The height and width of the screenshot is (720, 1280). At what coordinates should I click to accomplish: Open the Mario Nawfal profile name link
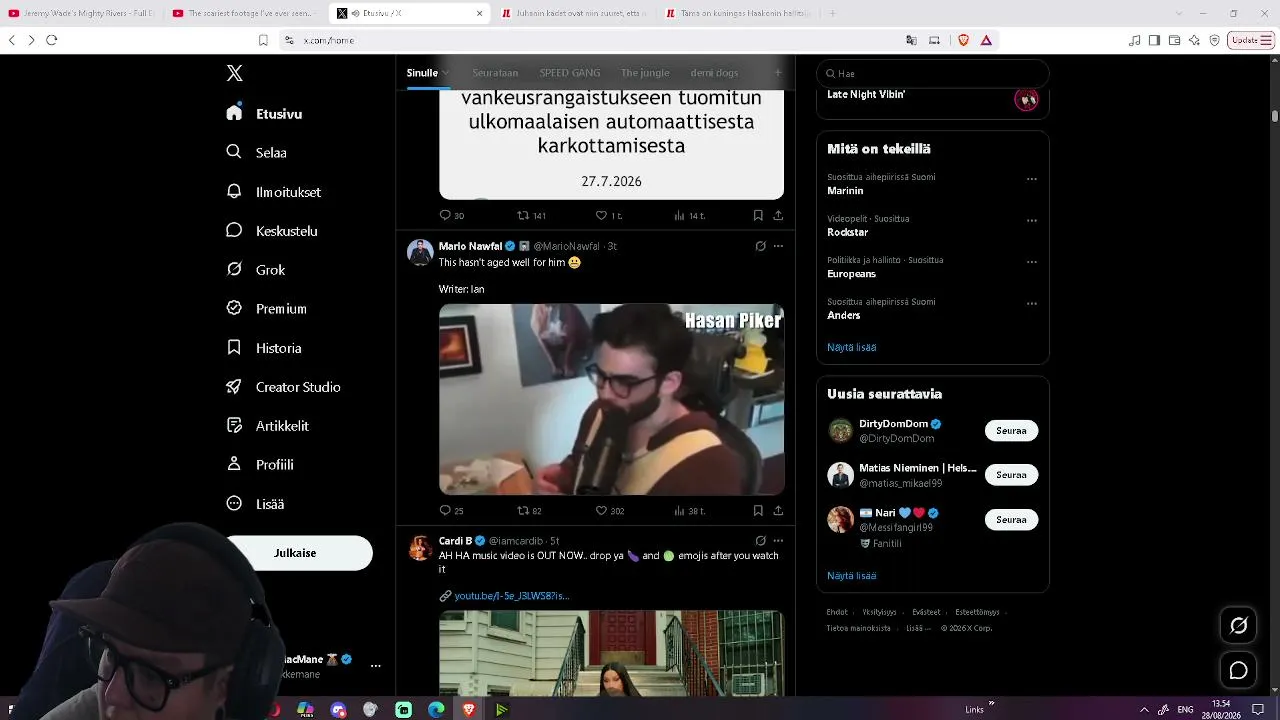tap(470, 246)
